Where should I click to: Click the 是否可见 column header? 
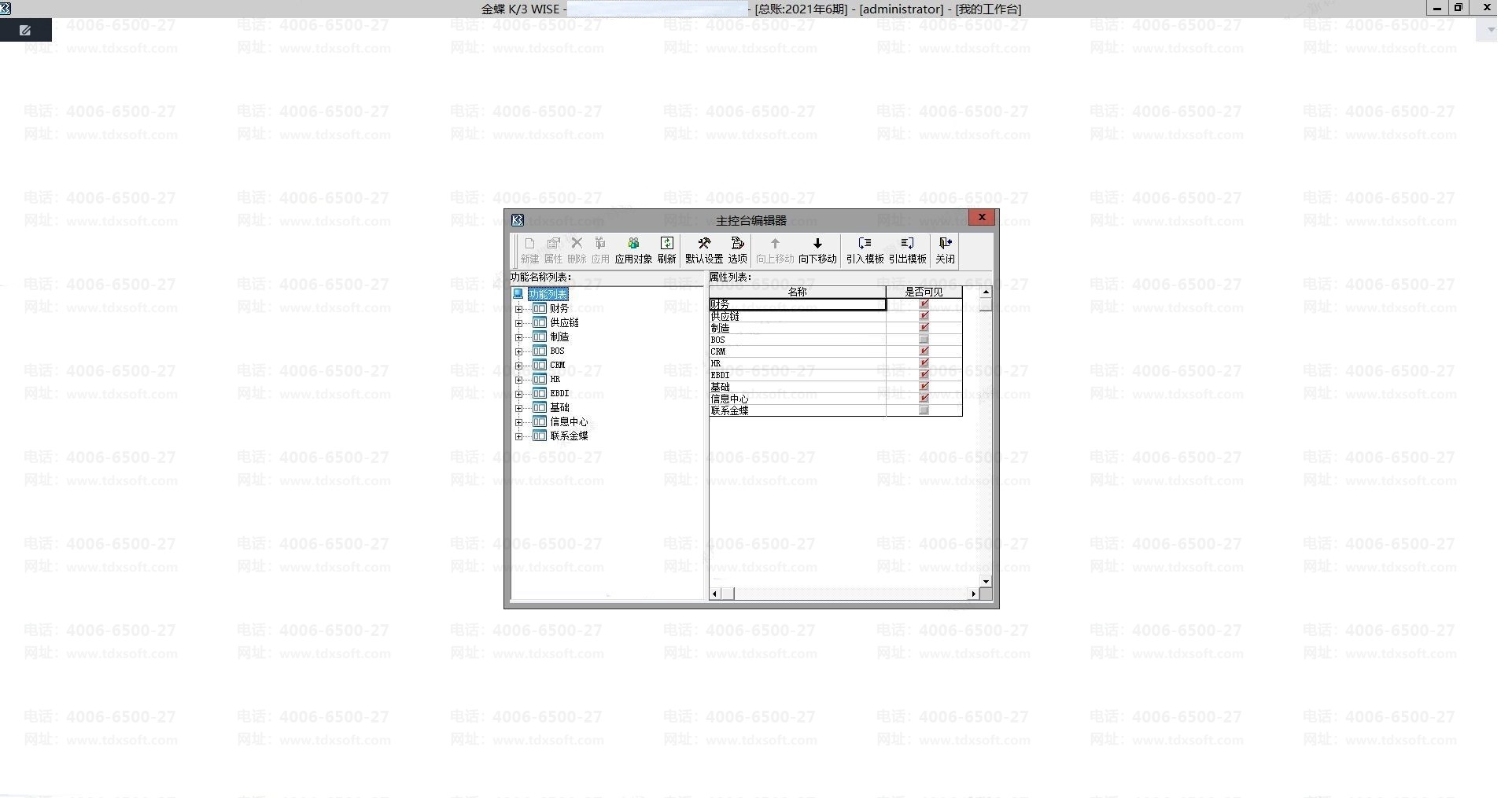click(924, 292)
